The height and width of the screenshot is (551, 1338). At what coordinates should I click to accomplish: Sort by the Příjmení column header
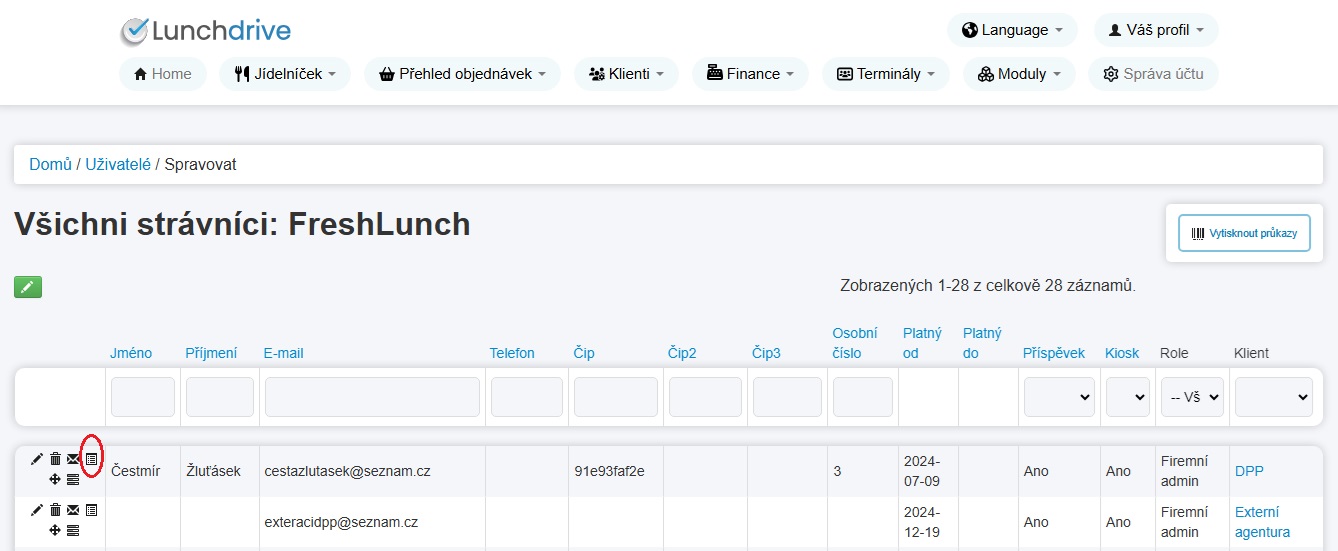(x=211, y=353)
